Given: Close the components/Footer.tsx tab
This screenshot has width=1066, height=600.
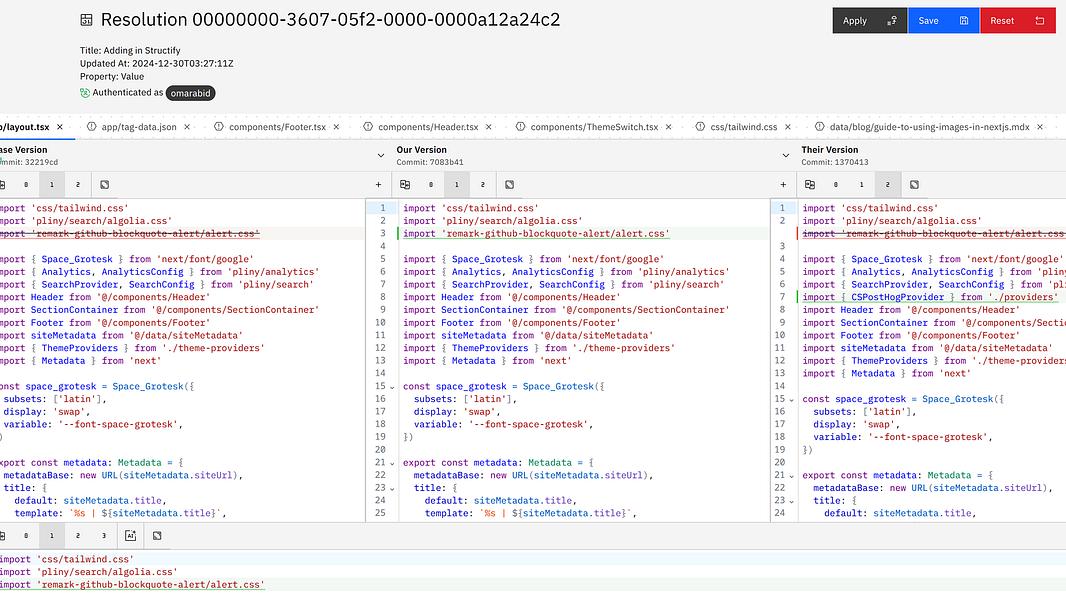Looking at the screenshot, I should point(337,127).
